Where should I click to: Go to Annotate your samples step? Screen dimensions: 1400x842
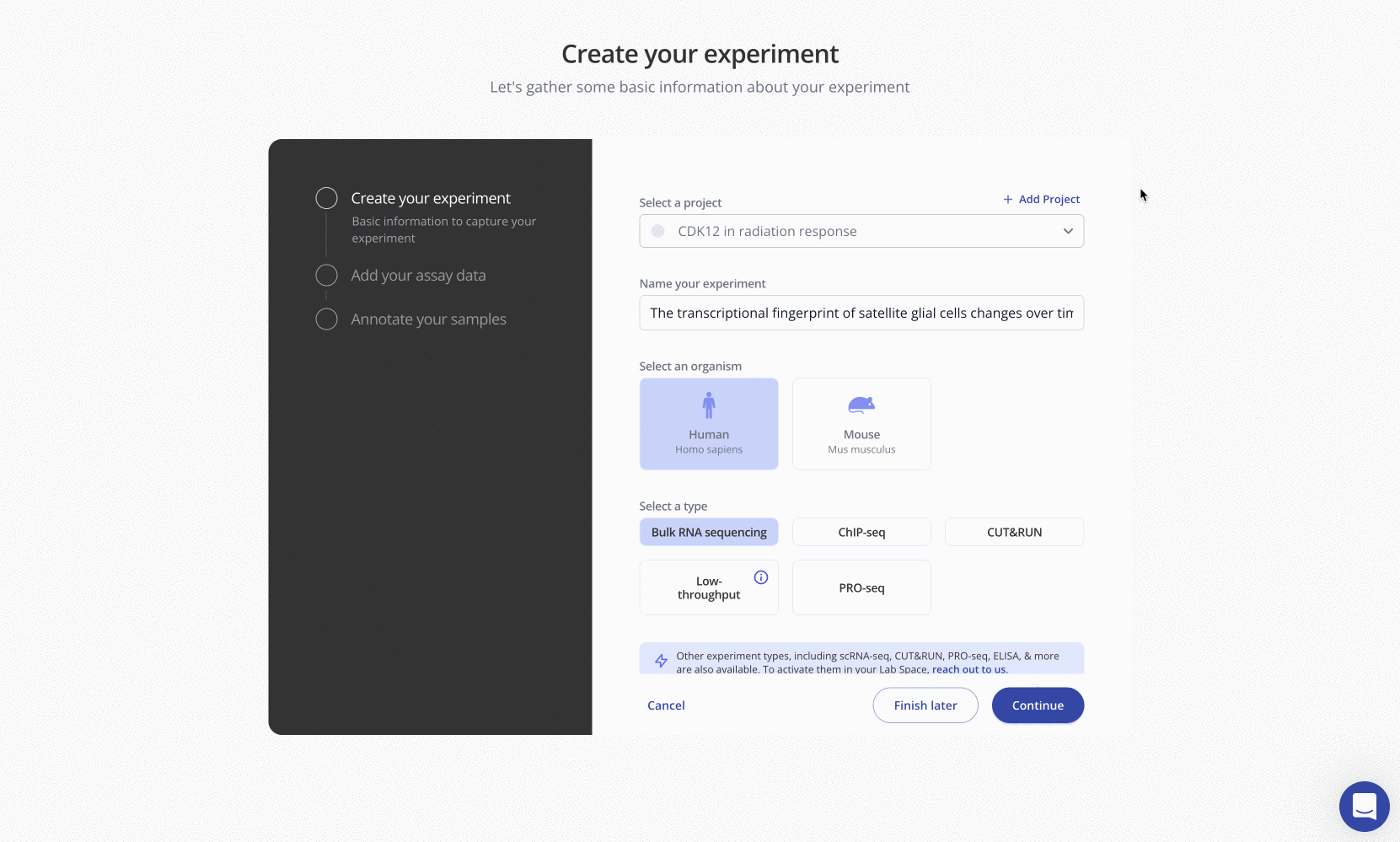[x=428, y=319]
